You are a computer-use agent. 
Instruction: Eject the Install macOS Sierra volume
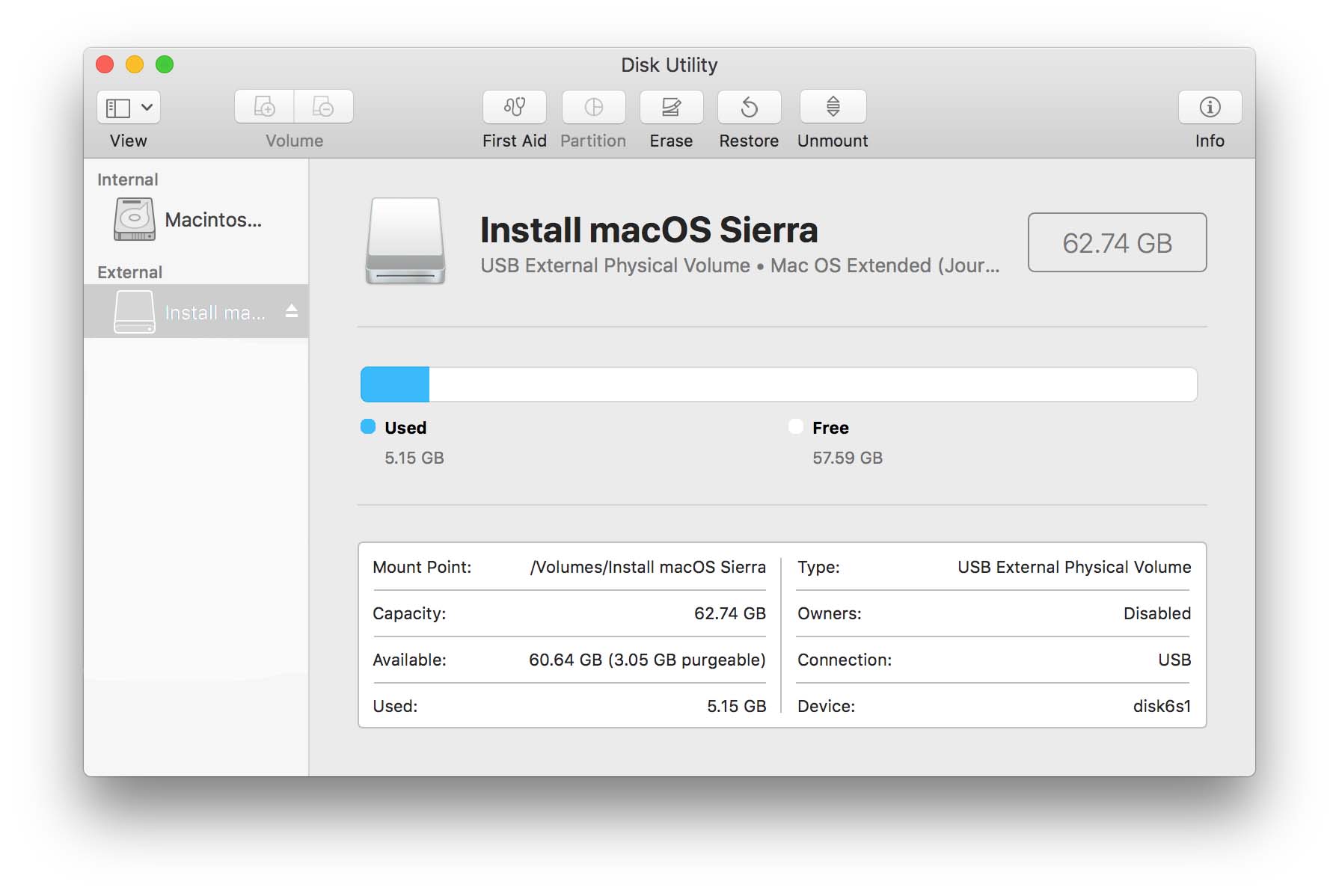pyautogui.click(x=292, y=311)
